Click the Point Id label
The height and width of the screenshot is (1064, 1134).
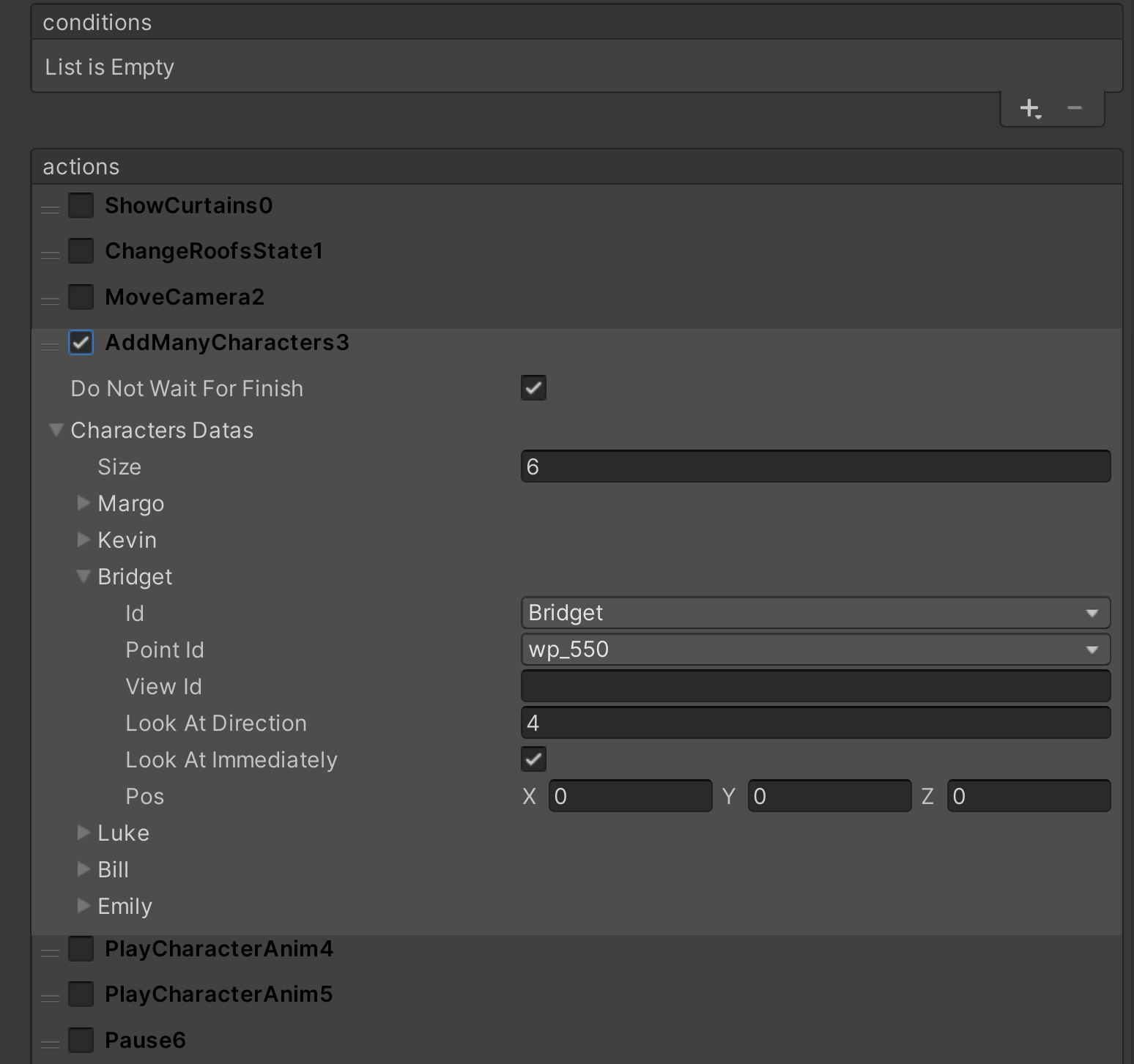(x=165, y=650)
